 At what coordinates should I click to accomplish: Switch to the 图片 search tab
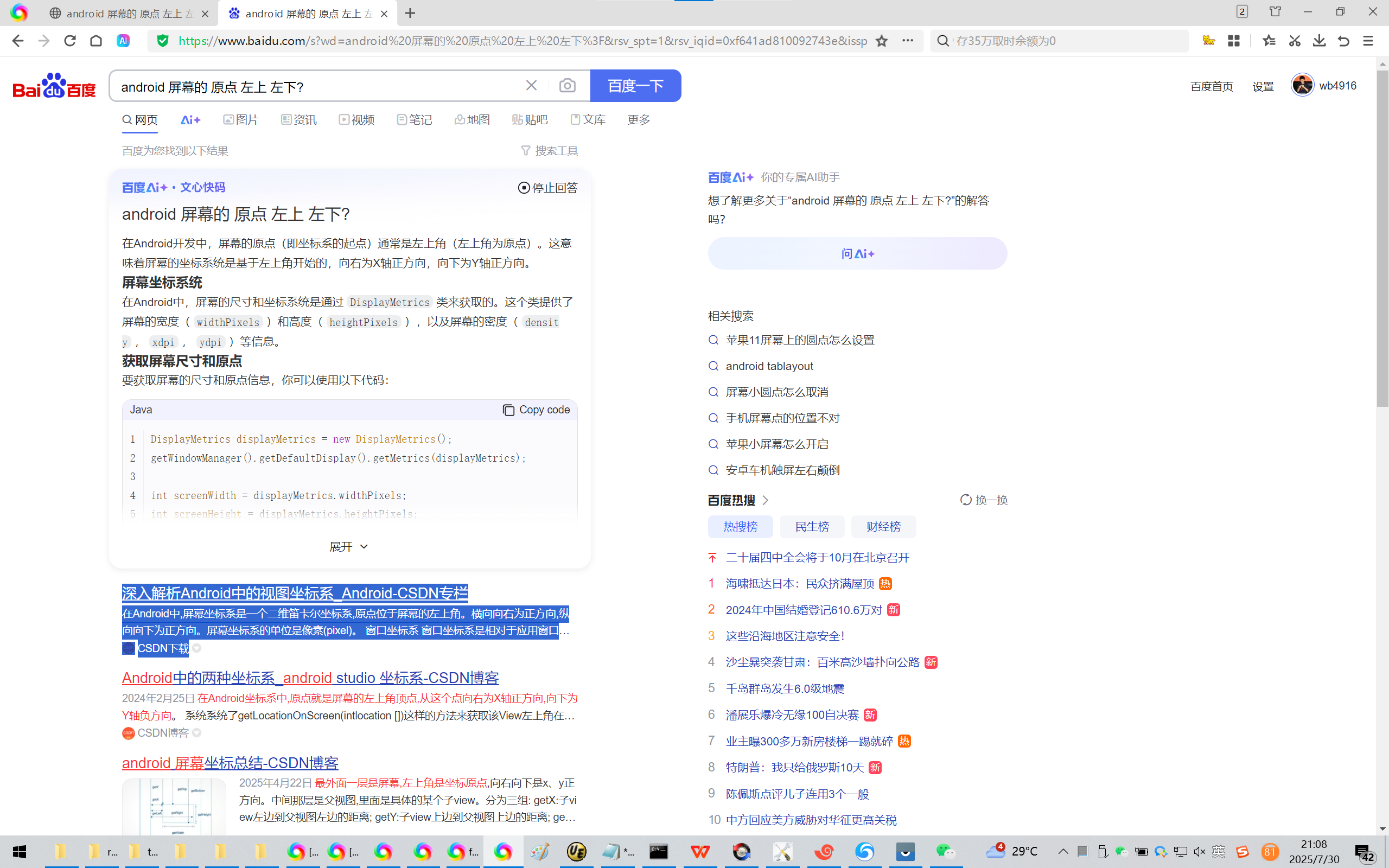coord(240,119)
